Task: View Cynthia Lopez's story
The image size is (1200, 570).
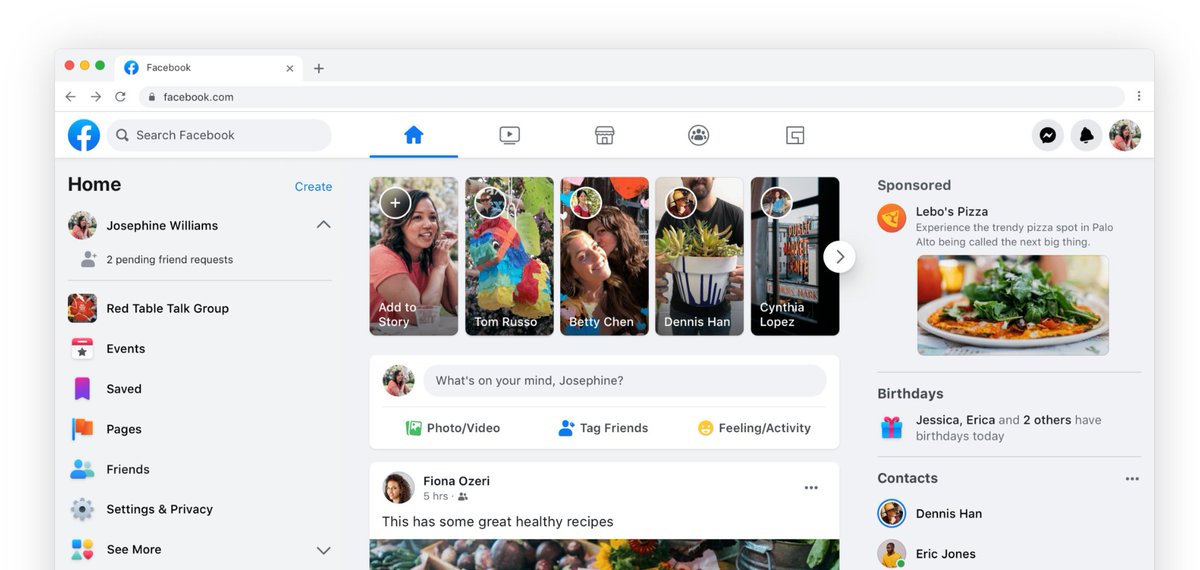Action: click(x=795, y=256)
